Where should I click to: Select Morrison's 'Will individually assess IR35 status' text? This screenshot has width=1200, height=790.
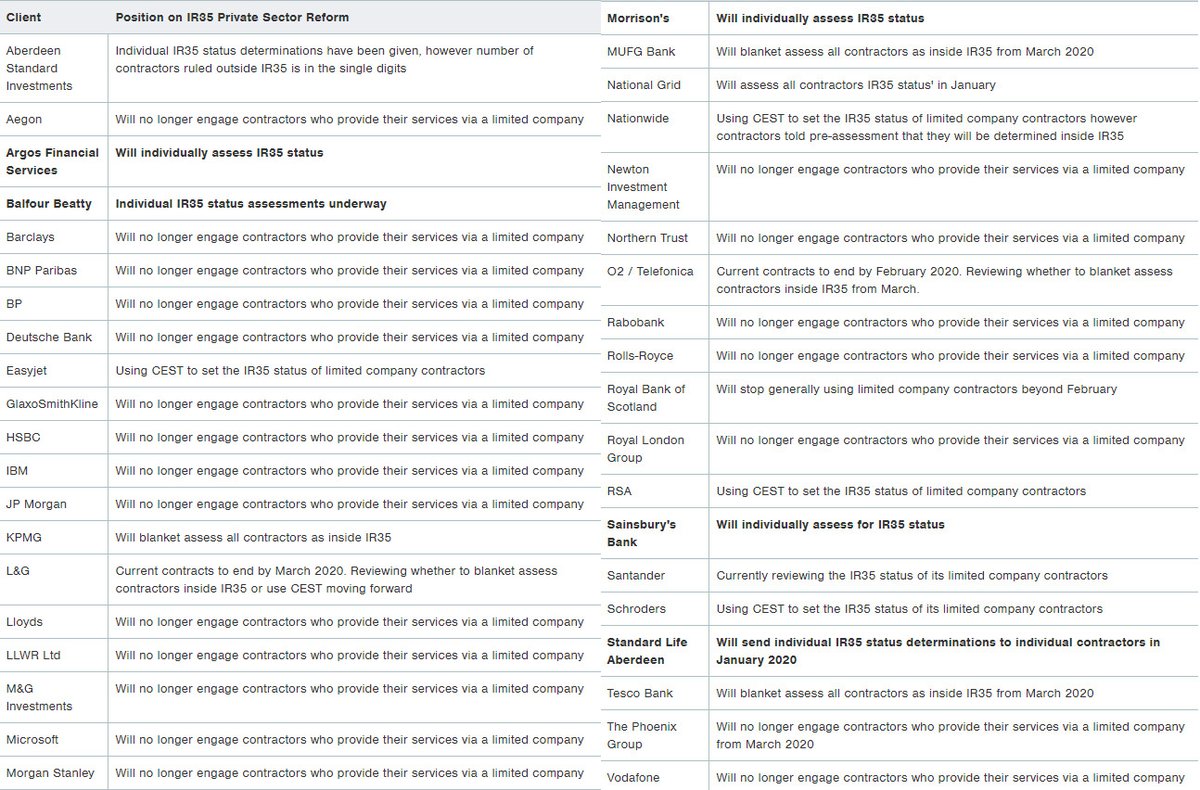[x=821, y=18]
